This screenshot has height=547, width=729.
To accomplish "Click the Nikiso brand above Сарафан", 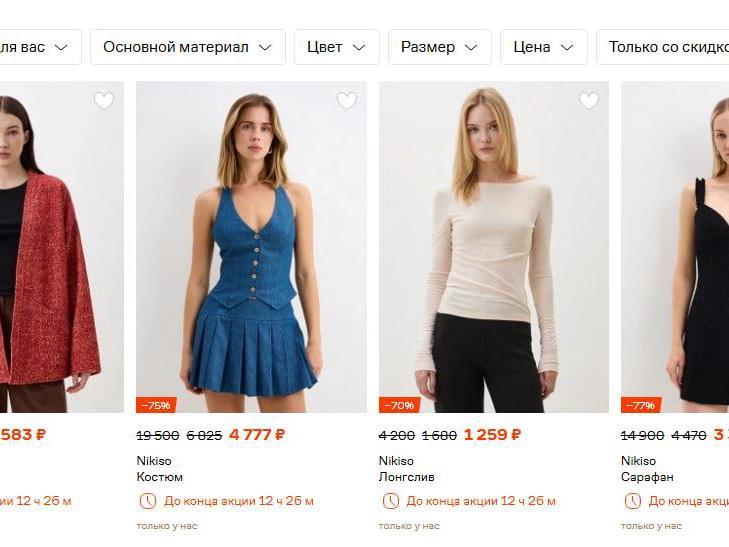I will [x=638, y=461].
